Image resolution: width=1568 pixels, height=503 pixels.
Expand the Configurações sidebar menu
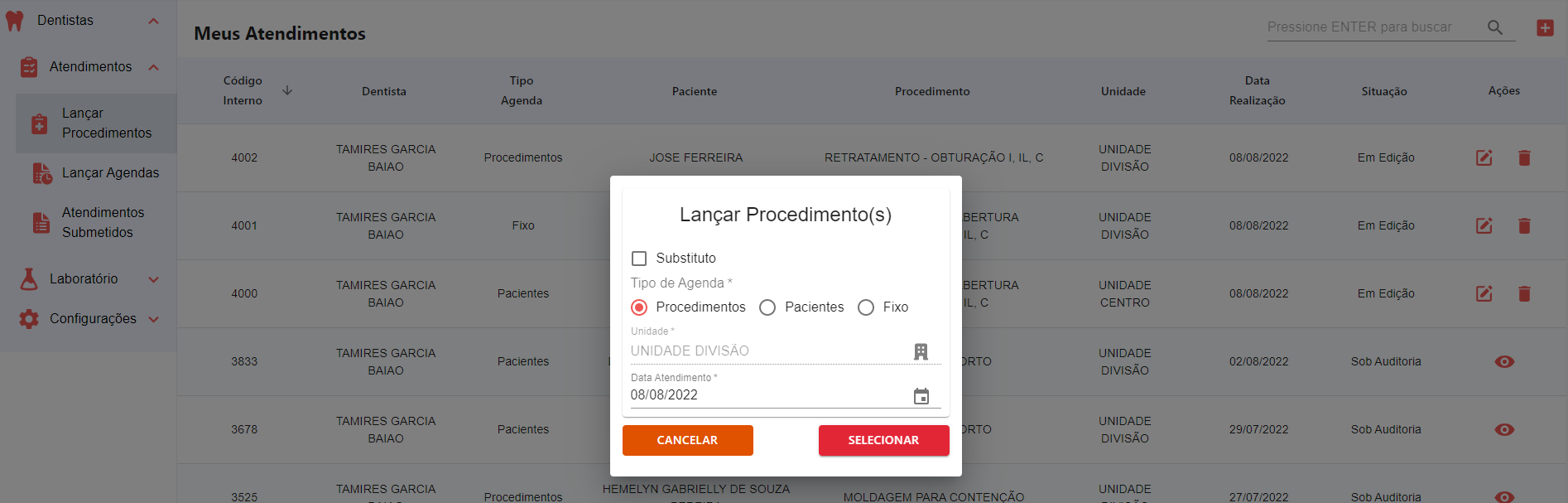153,319
